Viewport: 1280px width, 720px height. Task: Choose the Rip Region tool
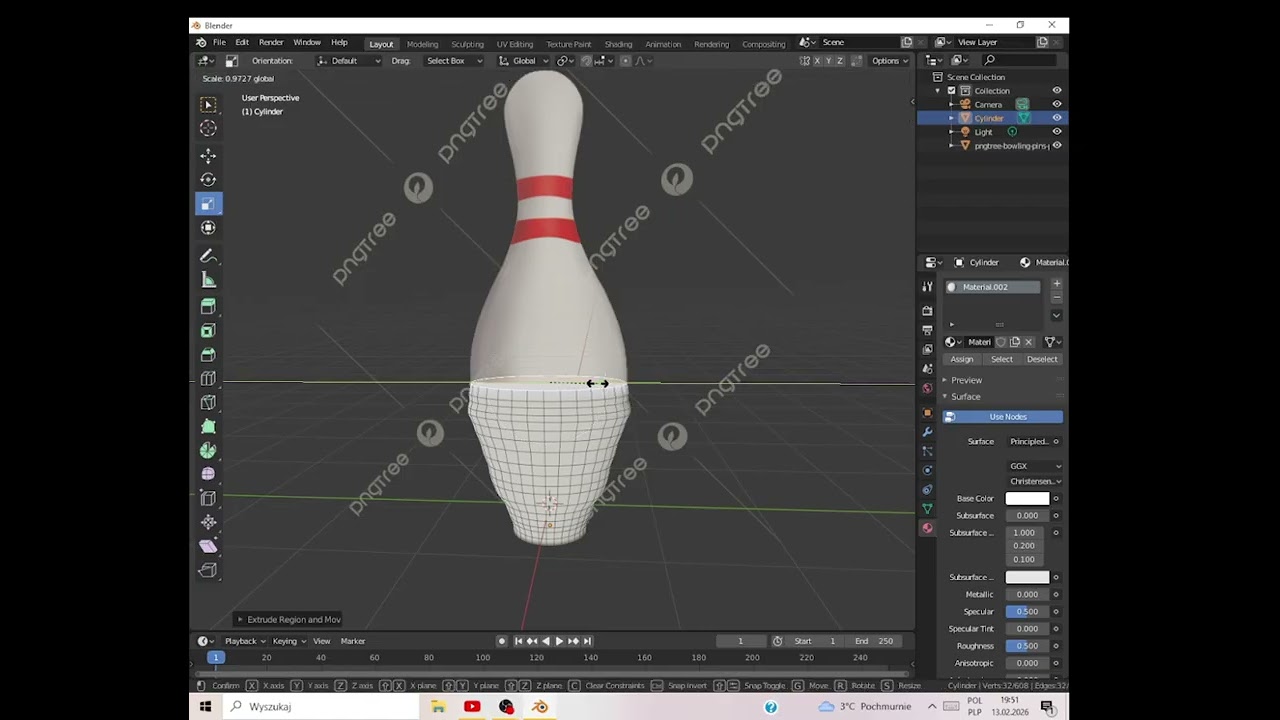pos(208,570)
